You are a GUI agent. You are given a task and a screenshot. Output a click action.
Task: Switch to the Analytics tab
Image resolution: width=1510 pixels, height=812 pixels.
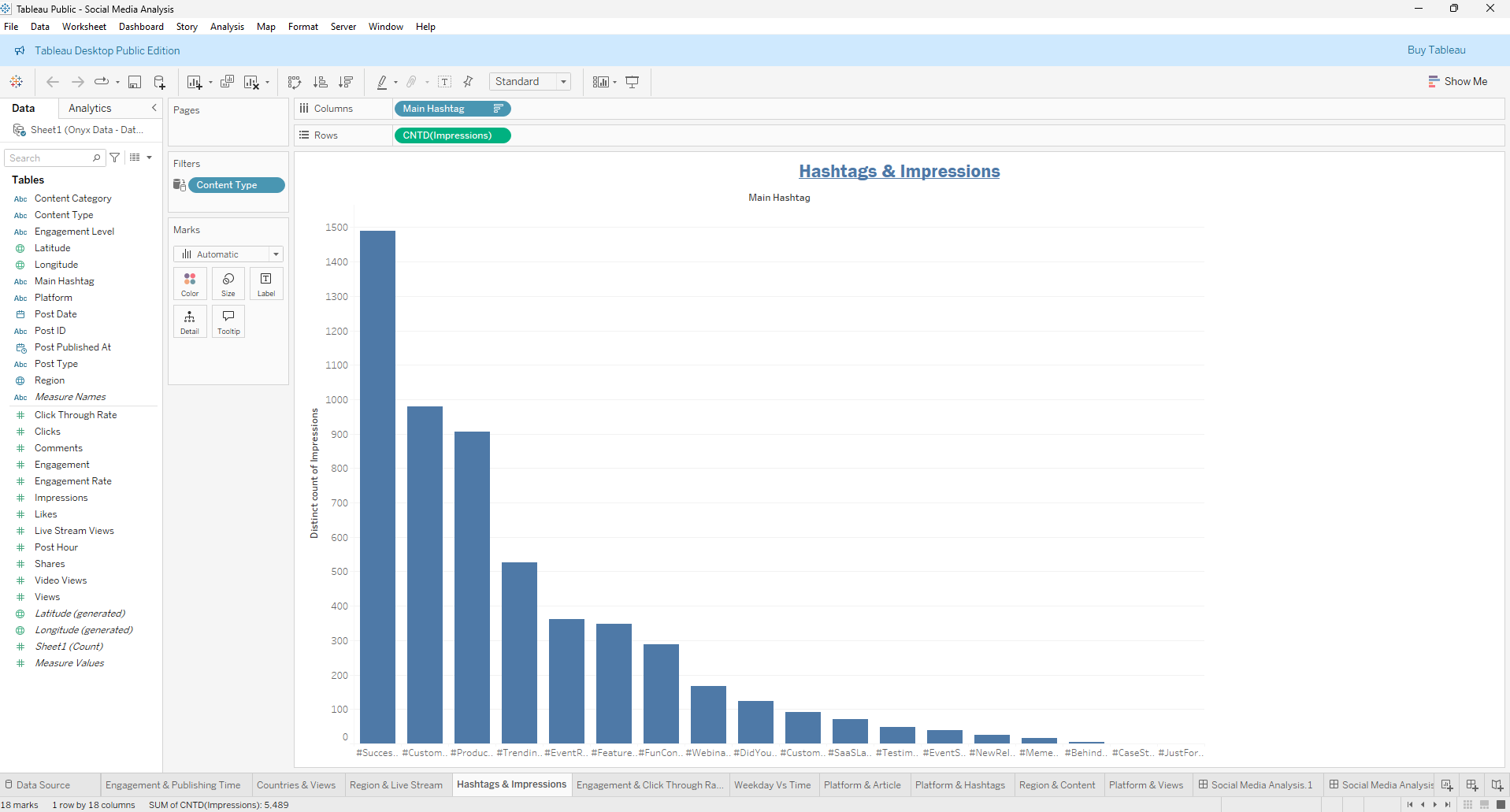[90, 108]
